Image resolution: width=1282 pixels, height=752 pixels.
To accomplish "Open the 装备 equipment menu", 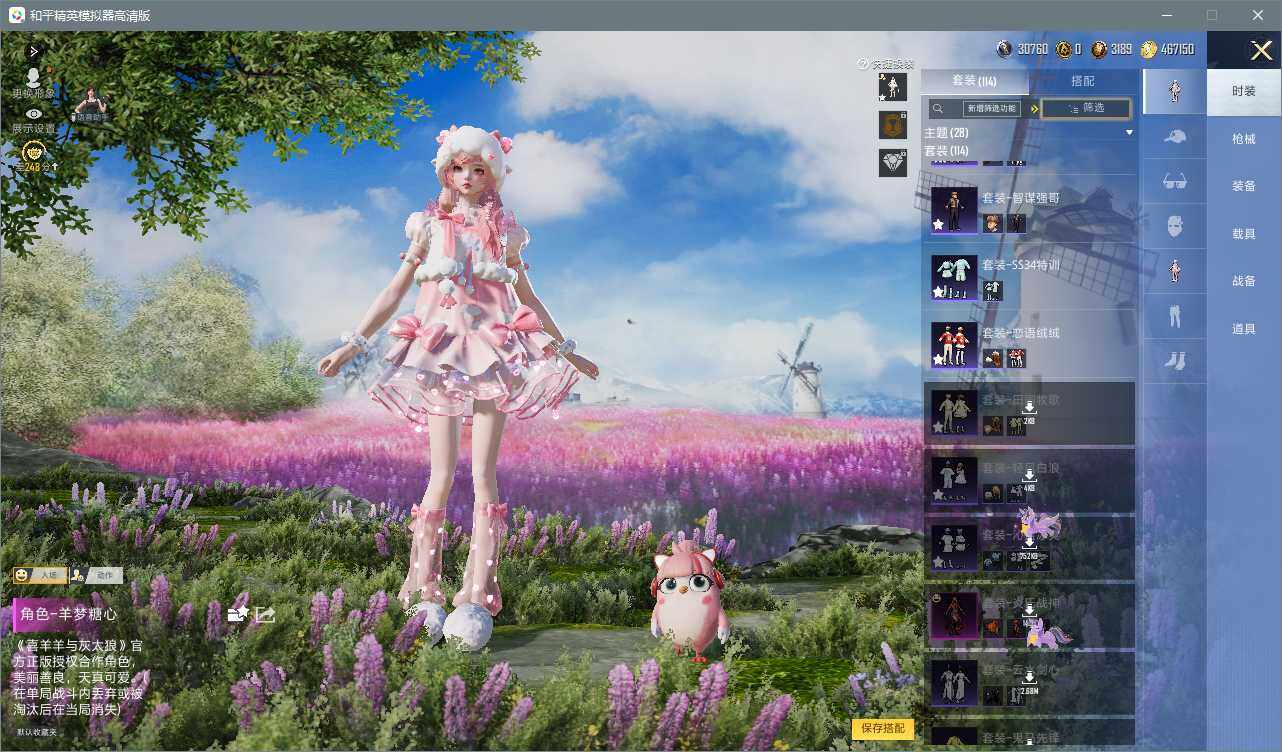I will pos(1244,186).
